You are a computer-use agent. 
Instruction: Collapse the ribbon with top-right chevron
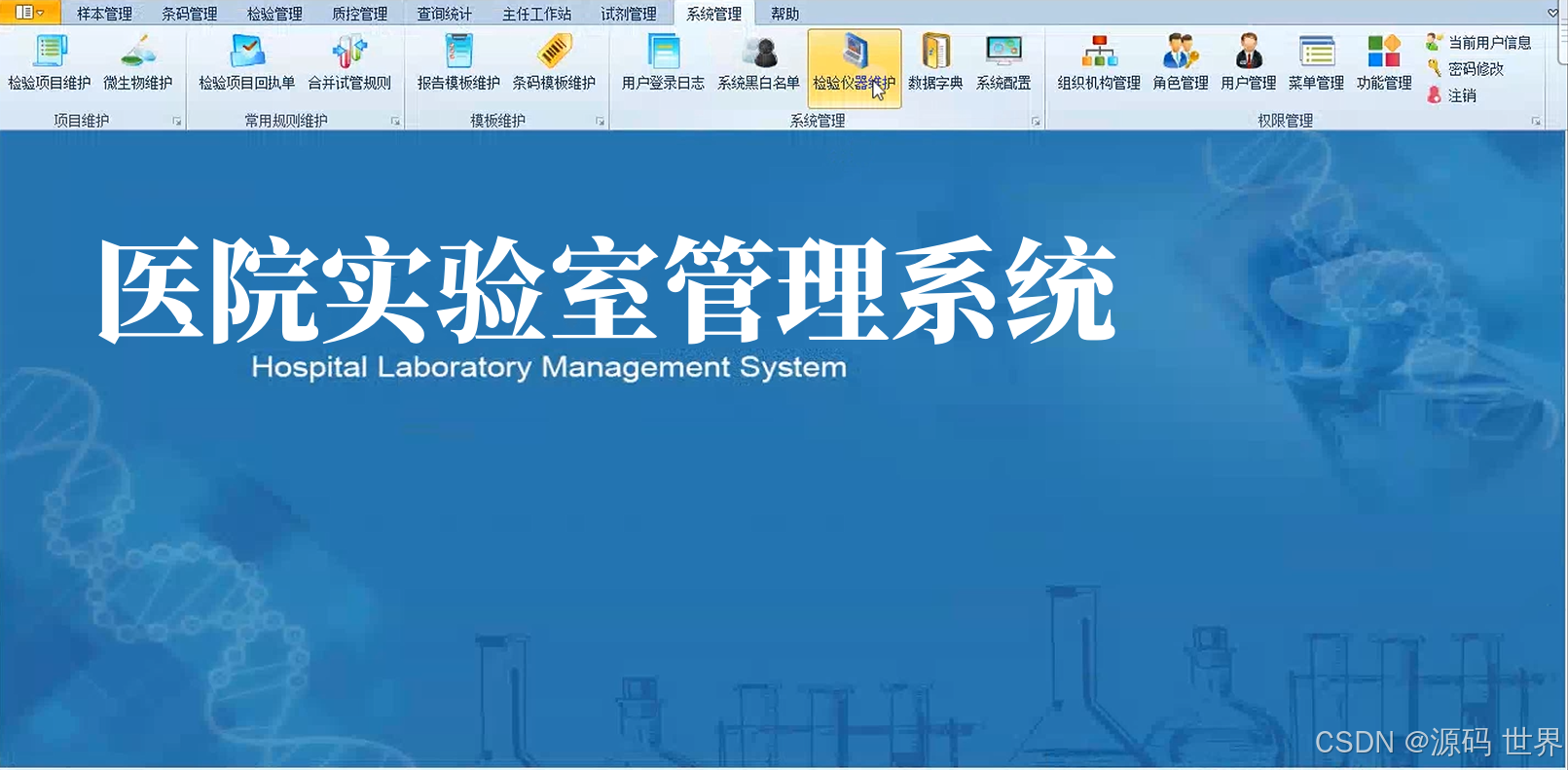tap(1553, 13)
